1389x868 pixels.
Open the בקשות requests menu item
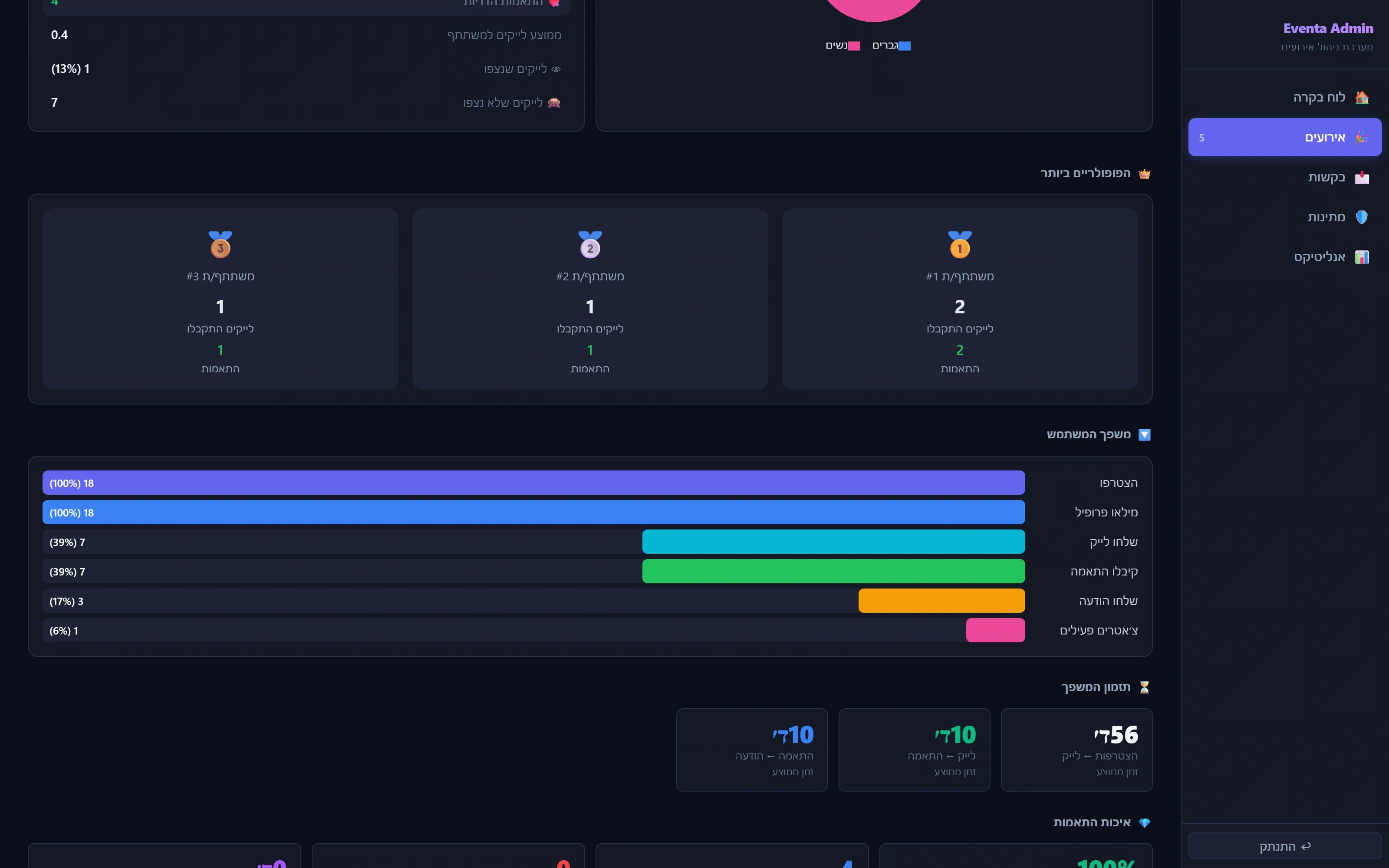click(x=1284, y=178)
